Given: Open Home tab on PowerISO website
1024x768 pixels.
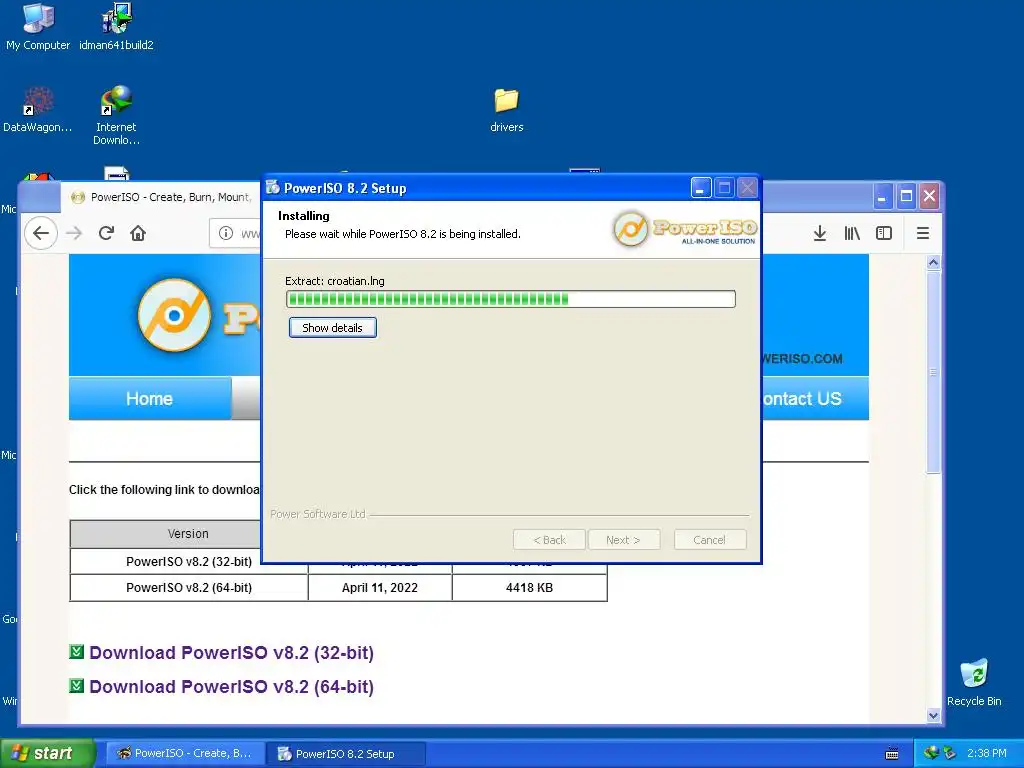Looking at the screenshot, I should pyautogui.click(x=150, y=398).
